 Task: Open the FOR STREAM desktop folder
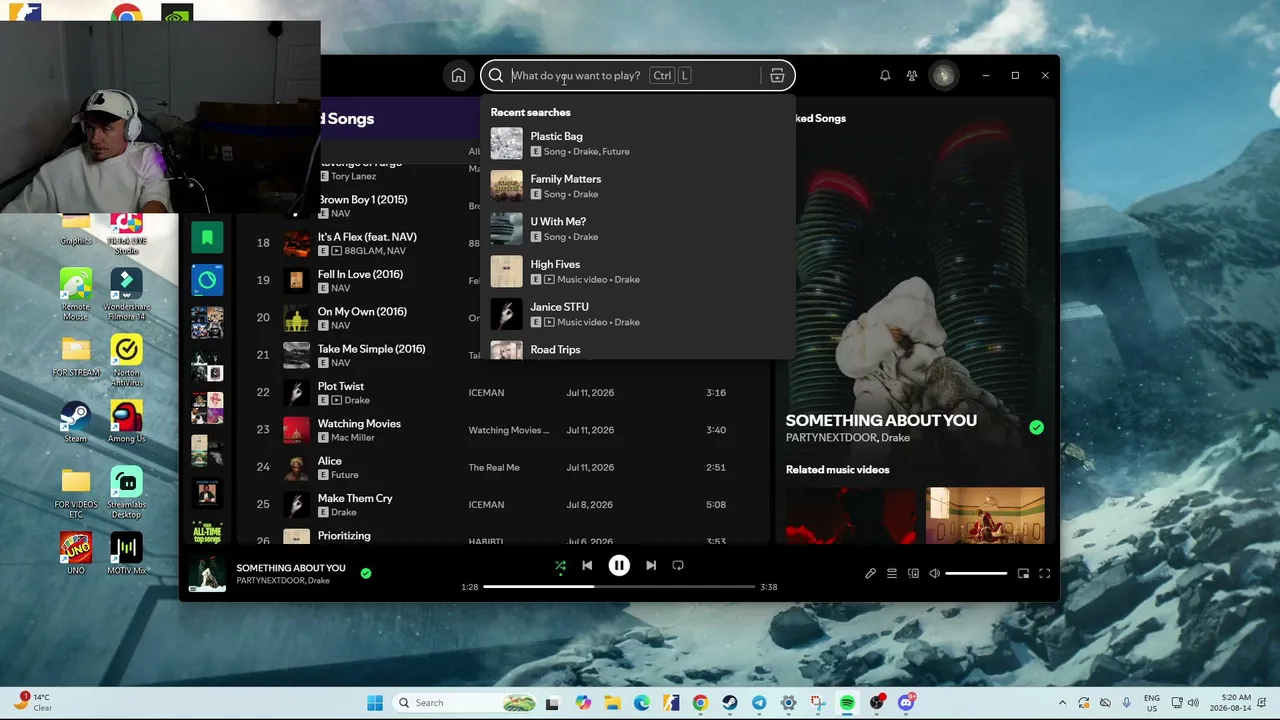click(x=76, y=356)
